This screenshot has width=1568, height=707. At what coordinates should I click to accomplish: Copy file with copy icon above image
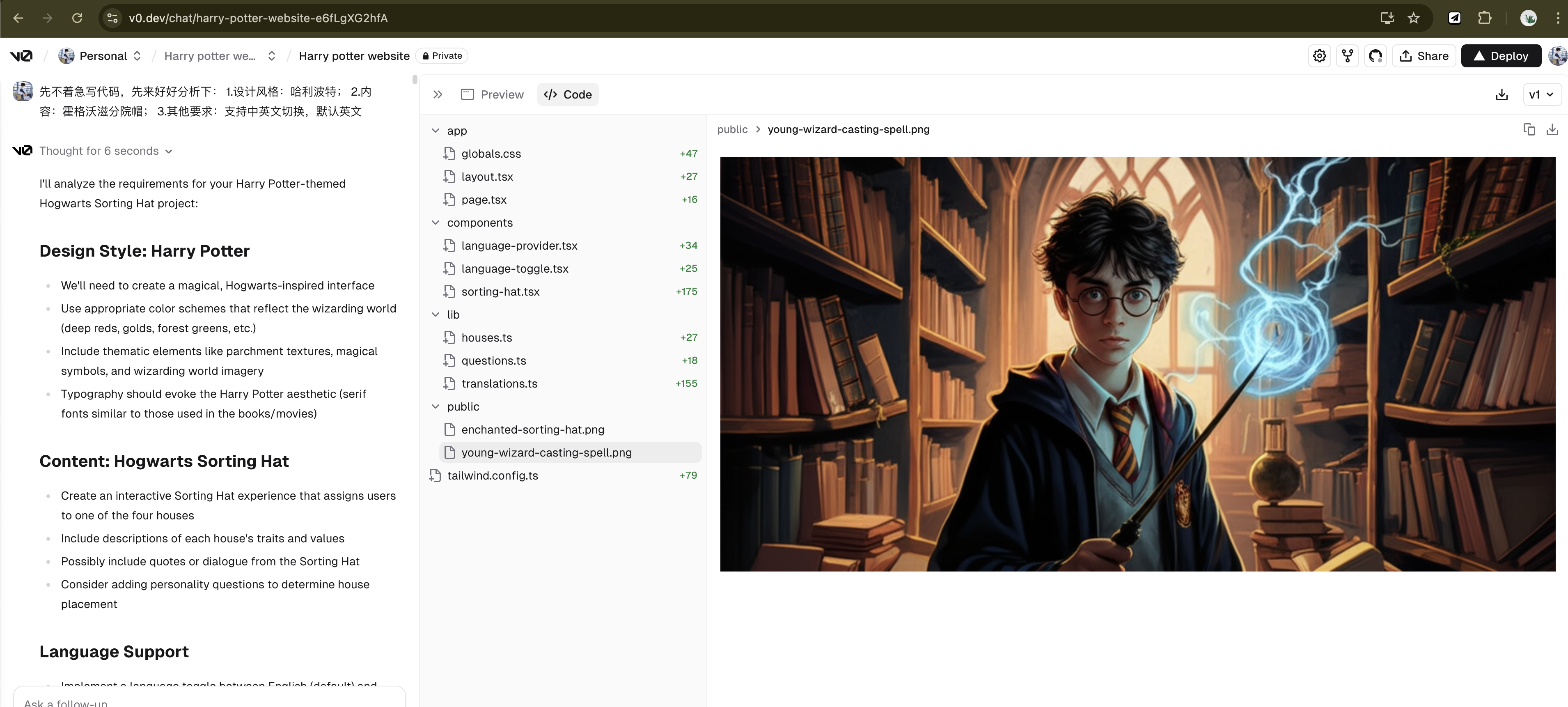click(1529, 129)
